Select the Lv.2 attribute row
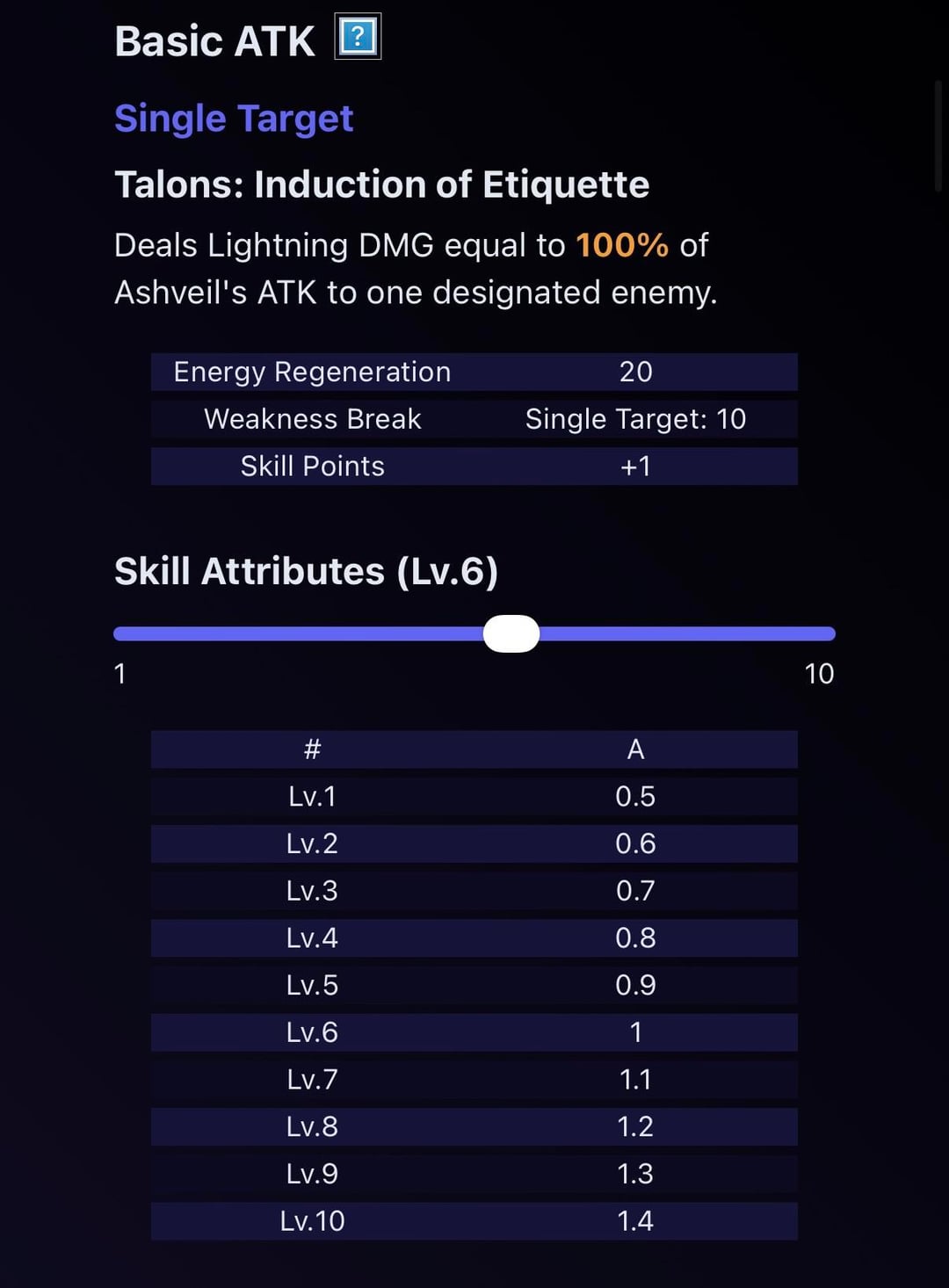Screen dimensions: 949x1288 point(474,843)
